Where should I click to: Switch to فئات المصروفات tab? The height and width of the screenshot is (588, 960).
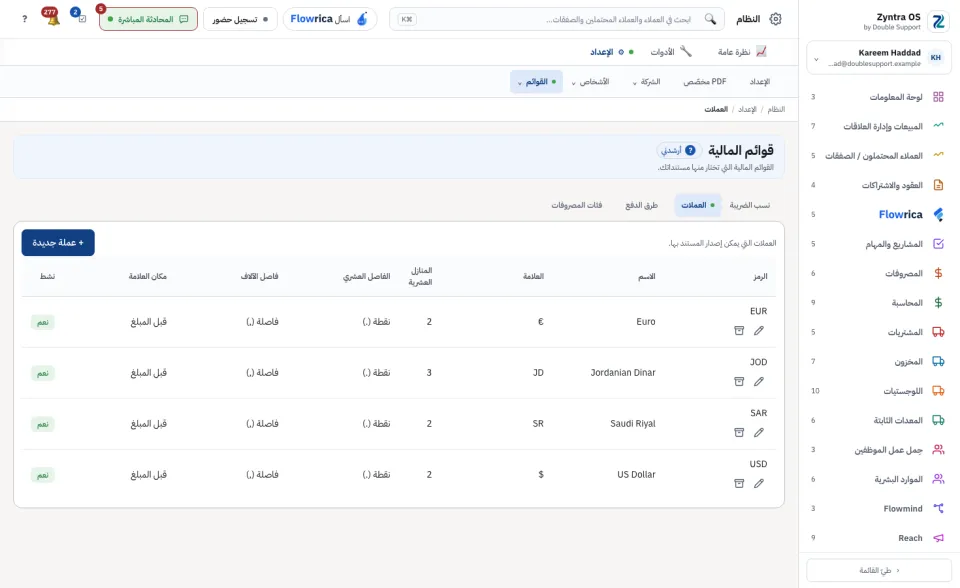[576, 205]
